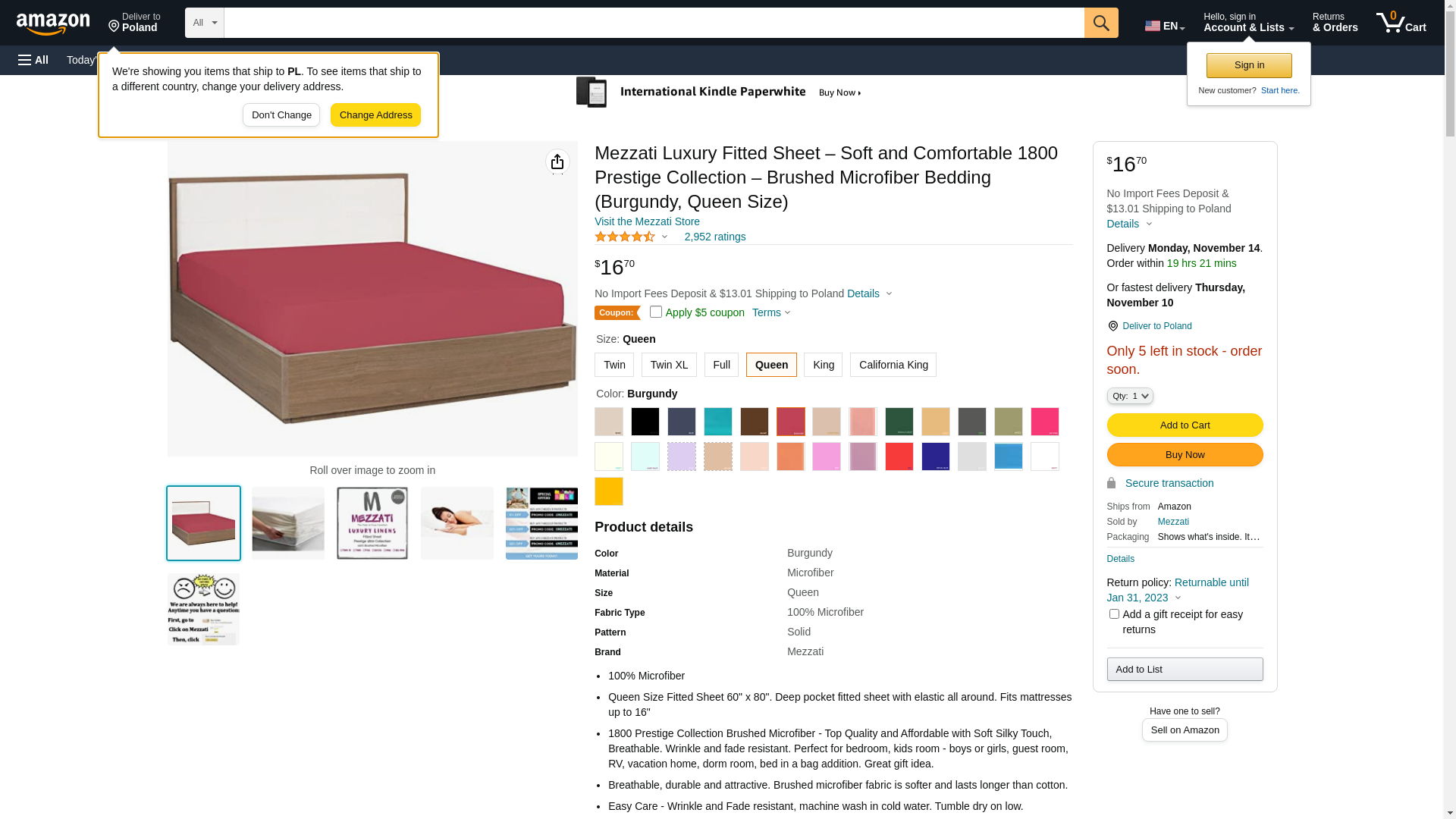The height and width of the screenshot is (819, 1456).
Task: Open the shopping cart icon
Action: [1401, 23]
